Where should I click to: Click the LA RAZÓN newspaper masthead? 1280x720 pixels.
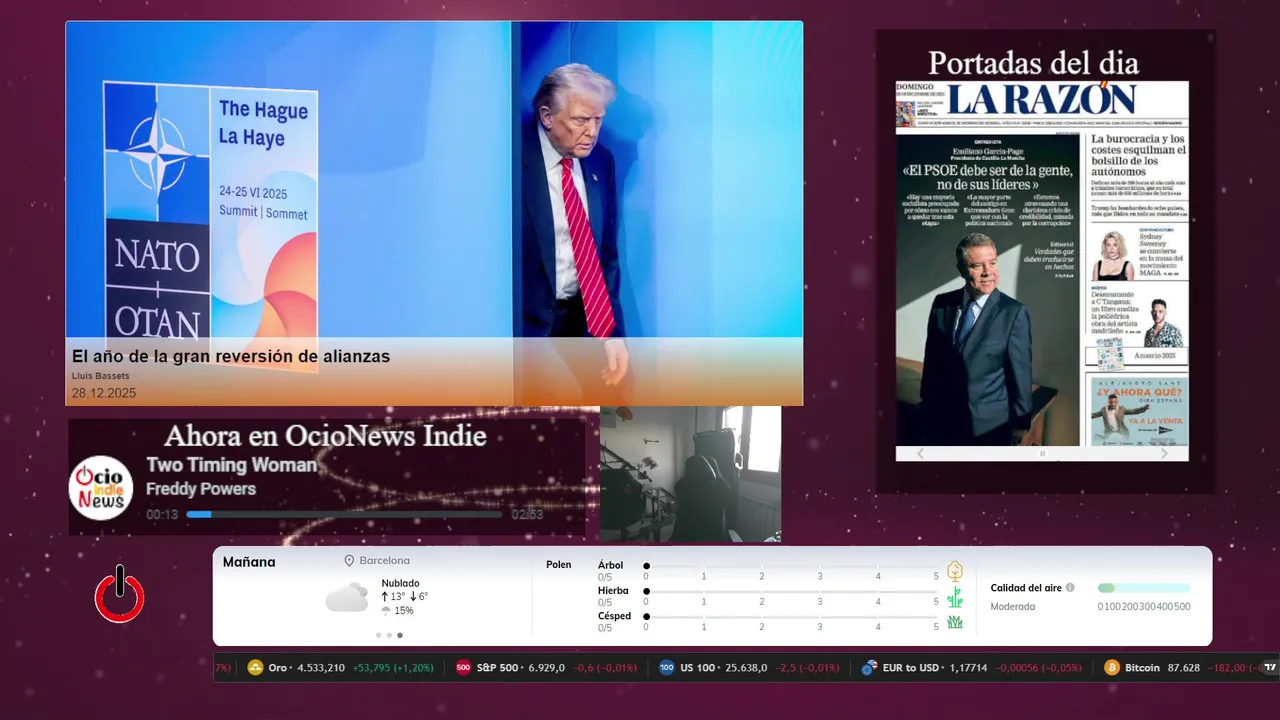point(1041,99)
